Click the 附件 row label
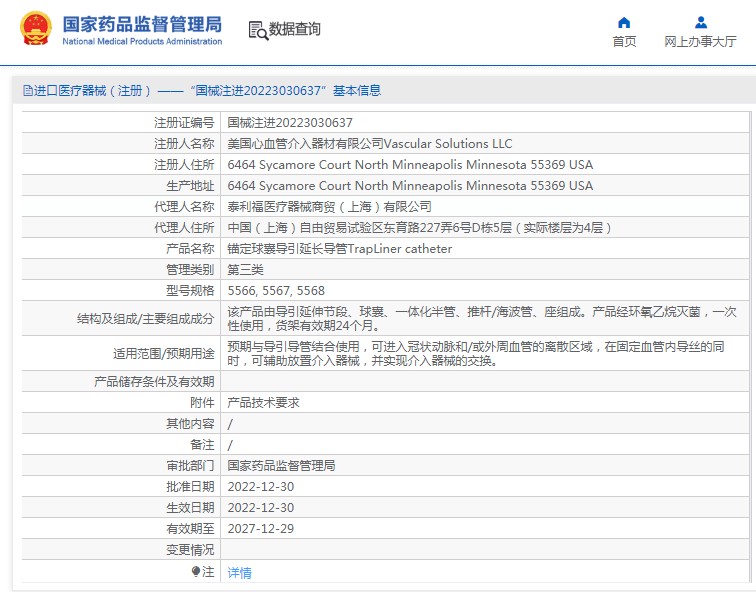The height and width of the screenshot is (592, 756). pyautogui.click(x=202, y=403)
